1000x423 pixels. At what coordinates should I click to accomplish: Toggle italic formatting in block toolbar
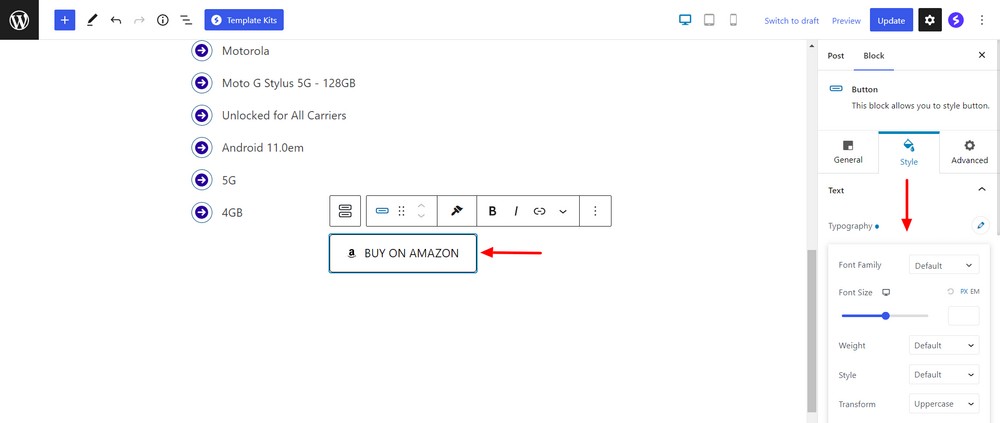click(x=516, y=211)
